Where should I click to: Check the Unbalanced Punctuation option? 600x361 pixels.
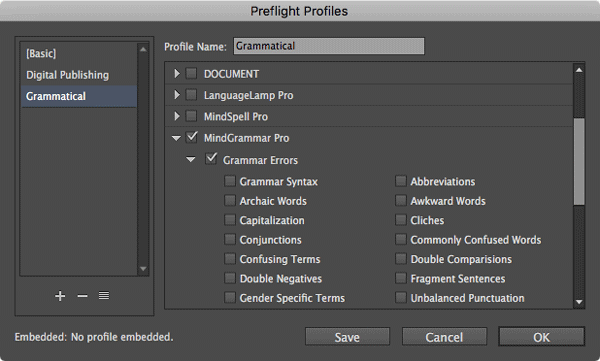401,297
